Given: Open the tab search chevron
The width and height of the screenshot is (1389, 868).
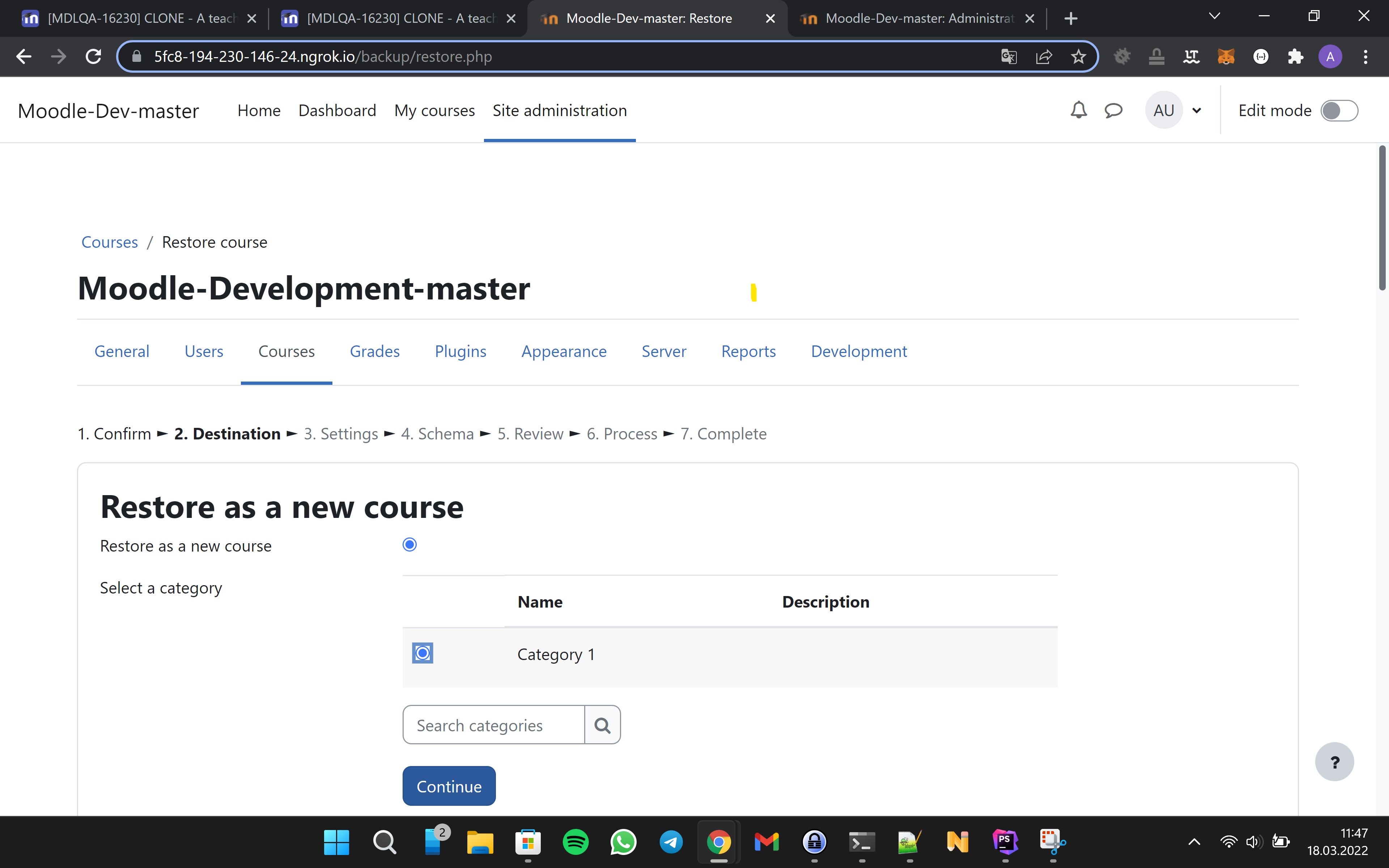Looking at the screenshot, I should 1214,16.
